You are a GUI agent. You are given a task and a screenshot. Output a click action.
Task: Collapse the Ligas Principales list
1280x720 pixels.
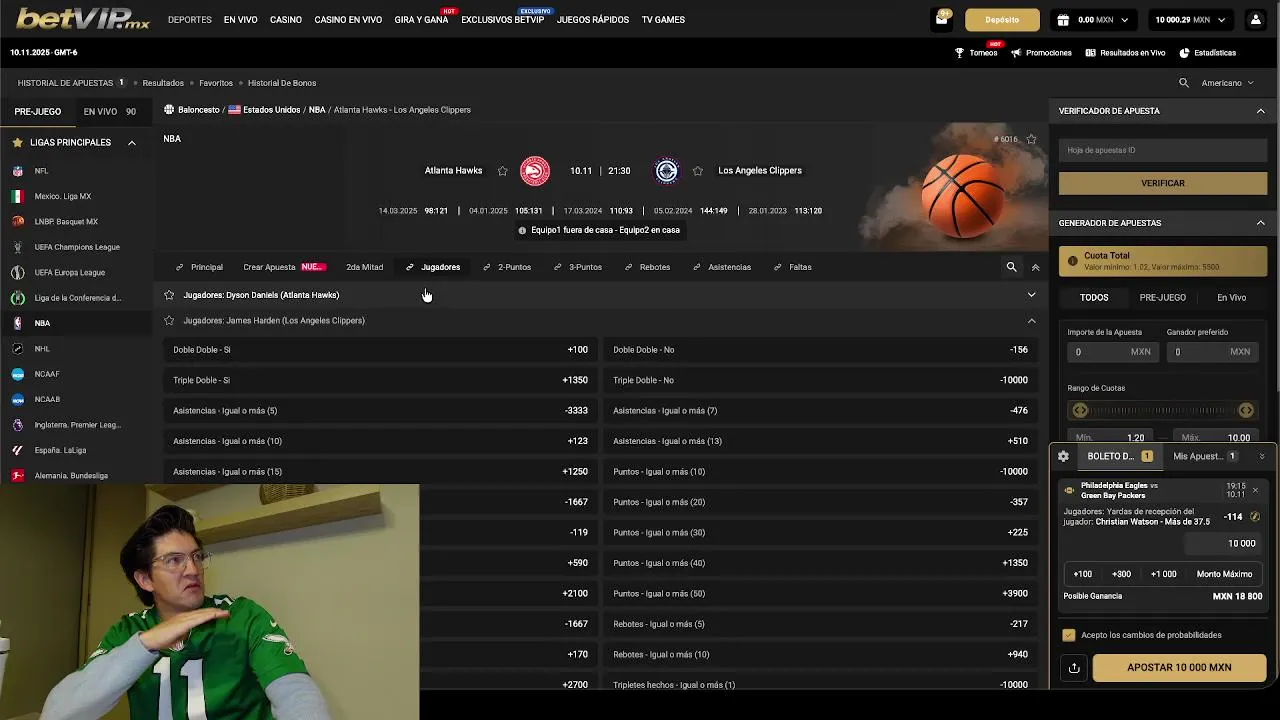(x=131, y=143)
